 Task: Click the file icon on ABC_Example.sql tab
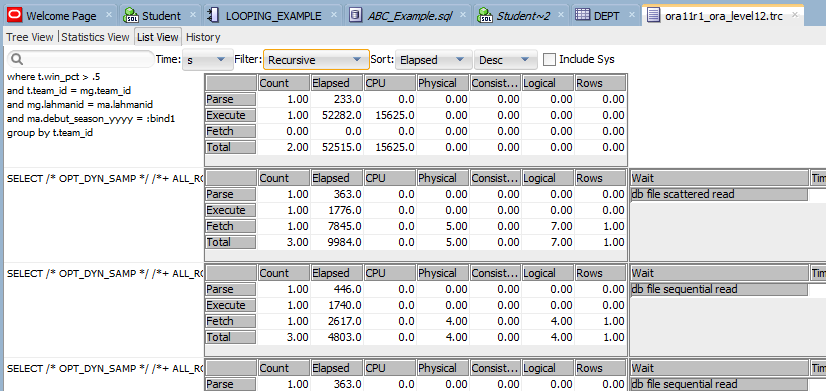[x=356, y=15]
